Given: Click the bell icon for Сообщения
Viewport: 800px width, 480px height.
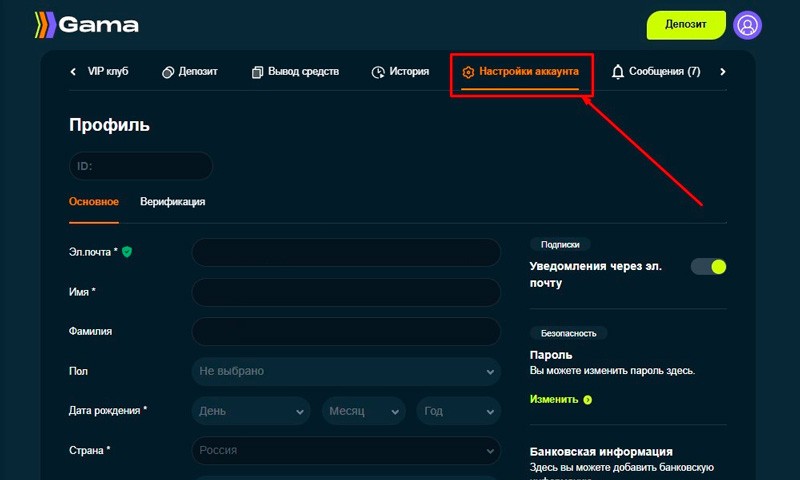Looking at the screenshot, I should click(x=618, y=72).
